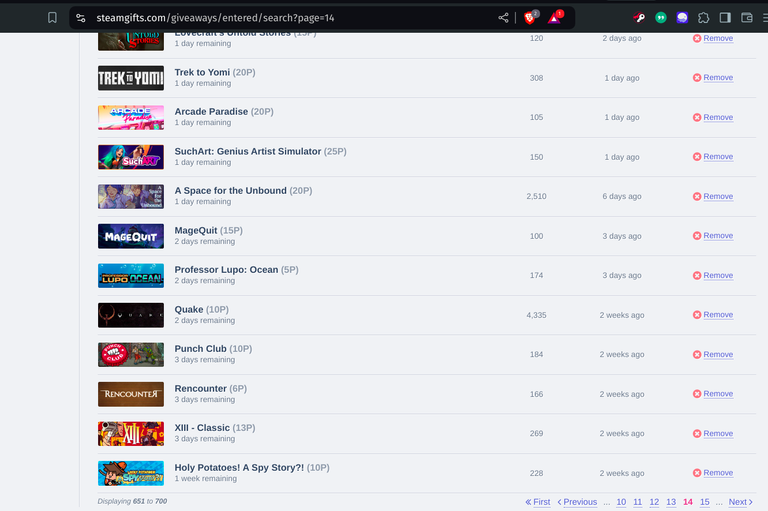
Task: Jump to page 12
Action: coord(654,502)
